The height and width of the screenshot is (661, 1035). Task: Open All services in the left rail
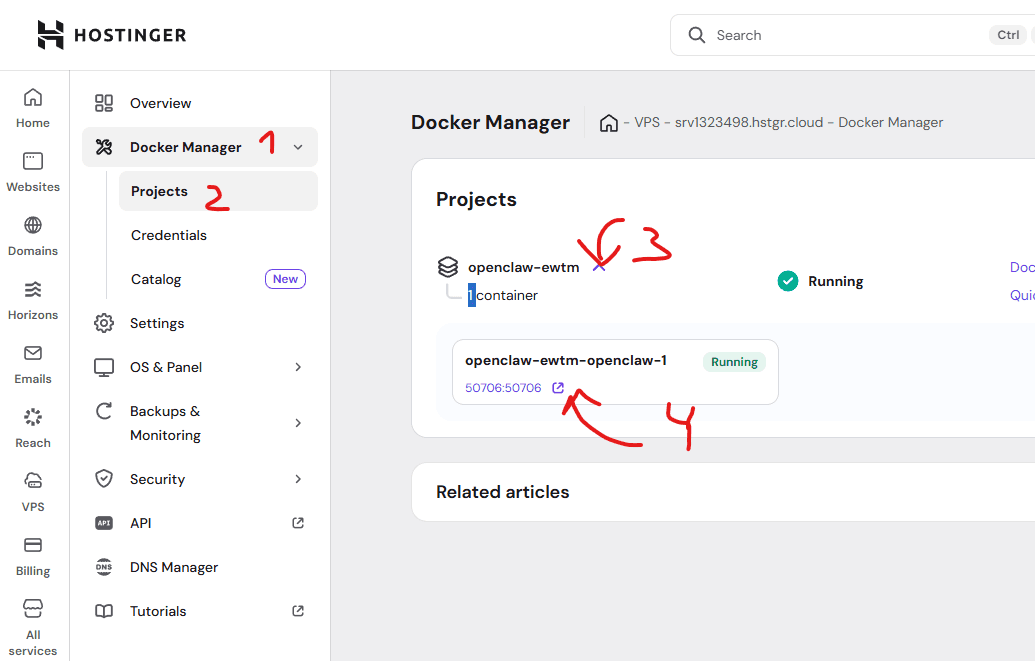click(x=33, y=627)
